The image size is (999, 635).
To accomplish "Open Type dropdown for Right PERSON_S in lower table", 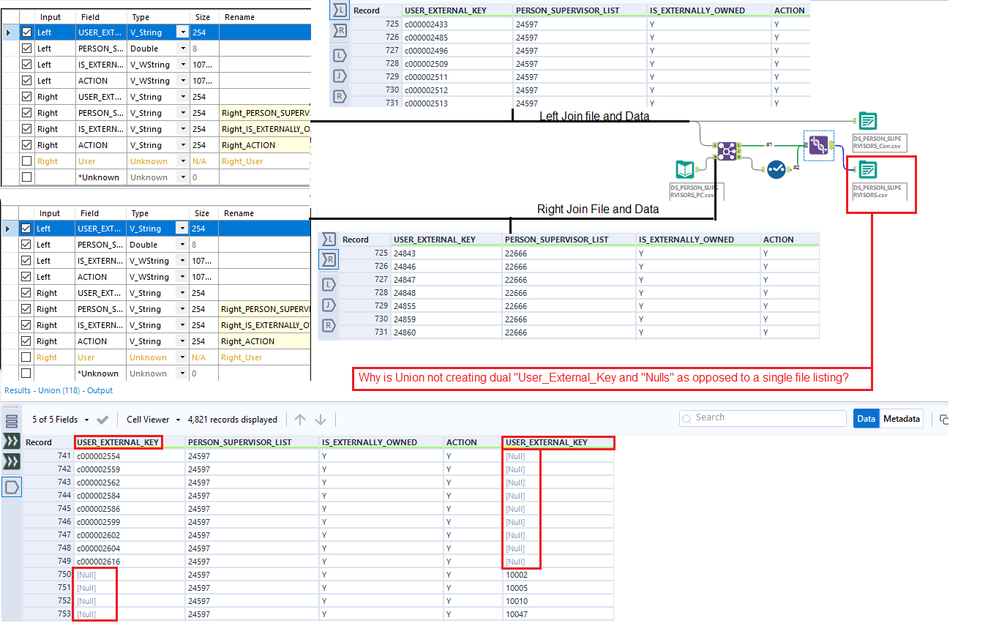I will tap(183, 309).
